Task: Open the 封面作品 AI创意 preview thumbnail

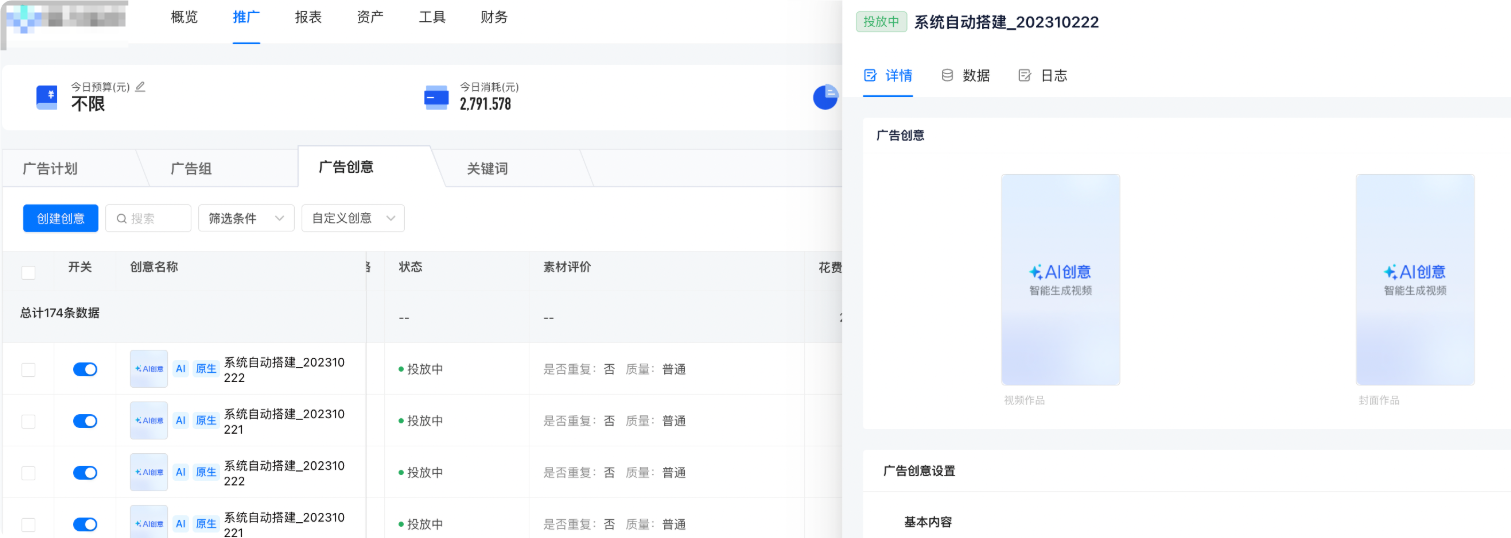Action: point(1415,280)
